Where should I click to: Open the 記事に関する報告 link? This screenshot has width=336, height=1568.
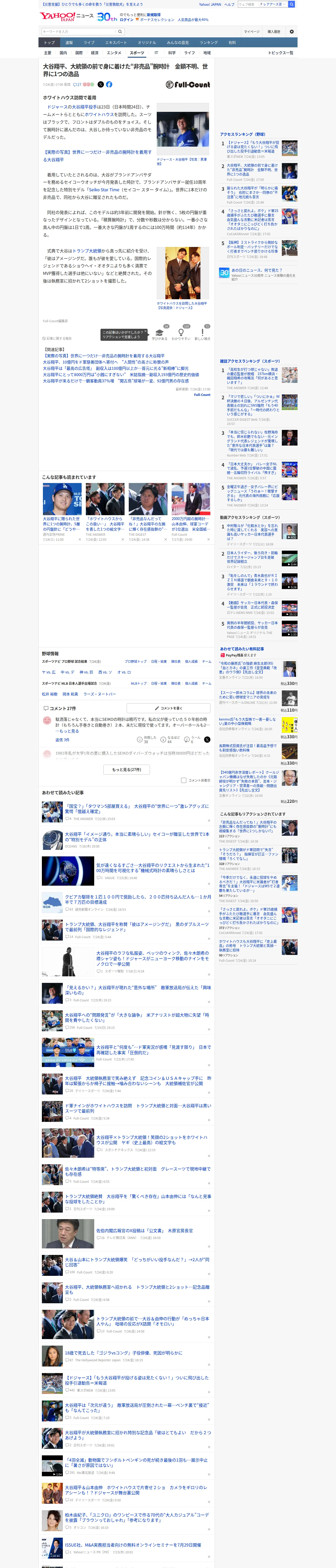57,338
